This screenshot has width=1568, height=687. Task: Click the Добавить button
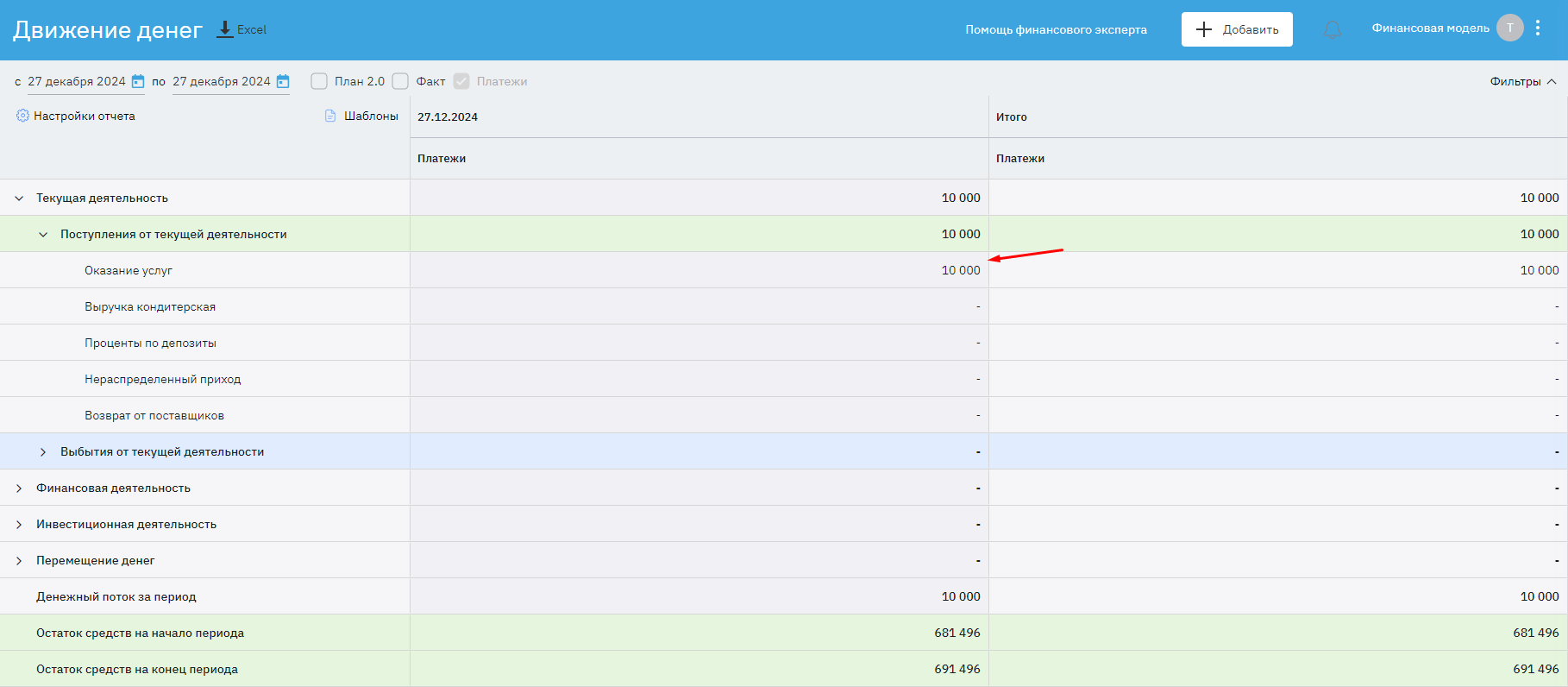(1236, 29)
